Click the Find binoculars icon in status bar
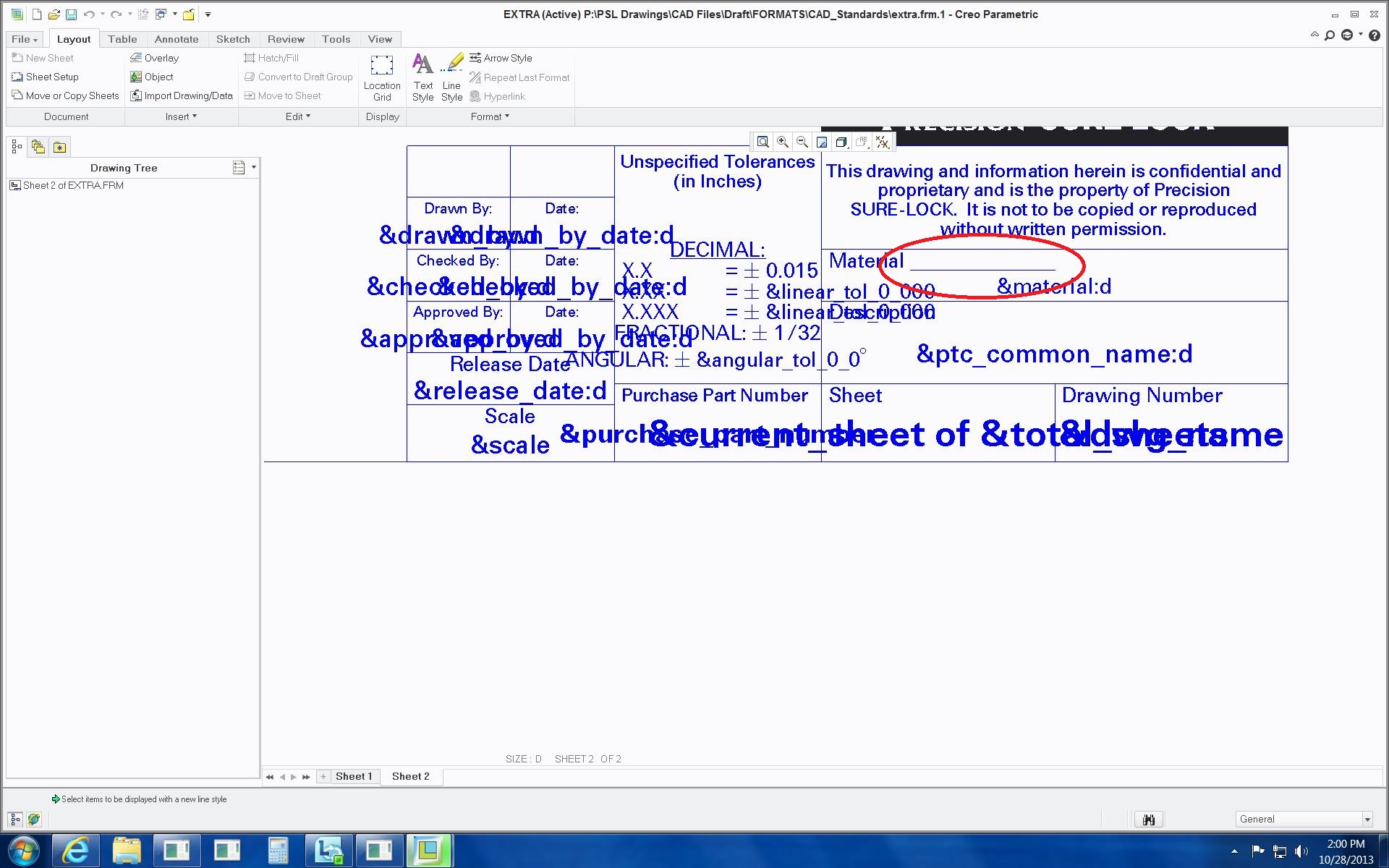1389x868 pixels. [x=1149, y=820]
